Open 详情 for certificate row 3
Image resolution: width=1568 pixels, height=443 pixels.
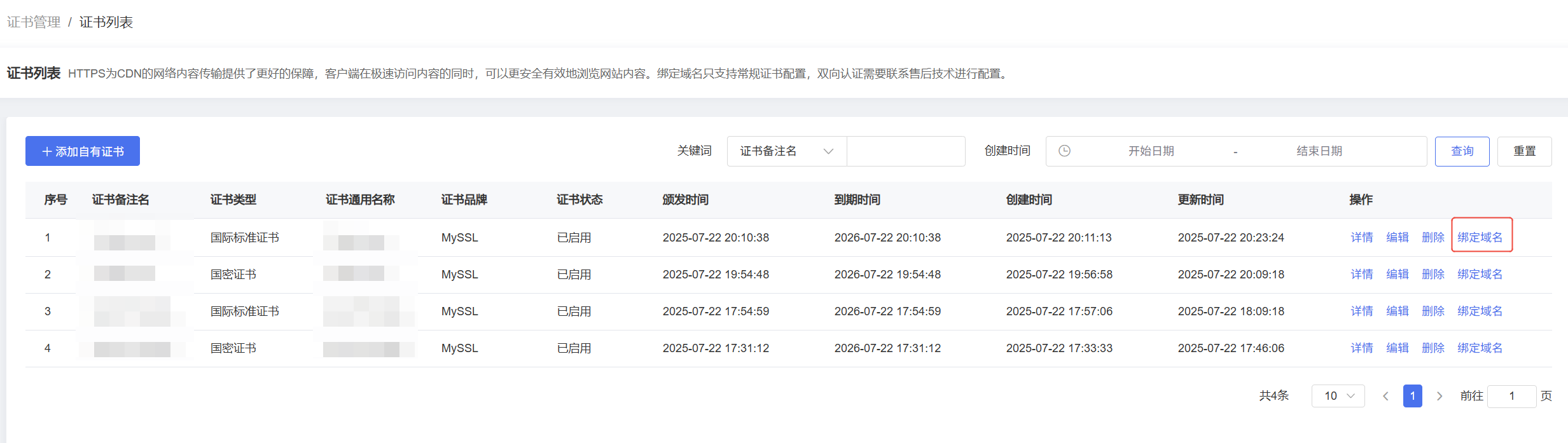[x=1362, y=311]
